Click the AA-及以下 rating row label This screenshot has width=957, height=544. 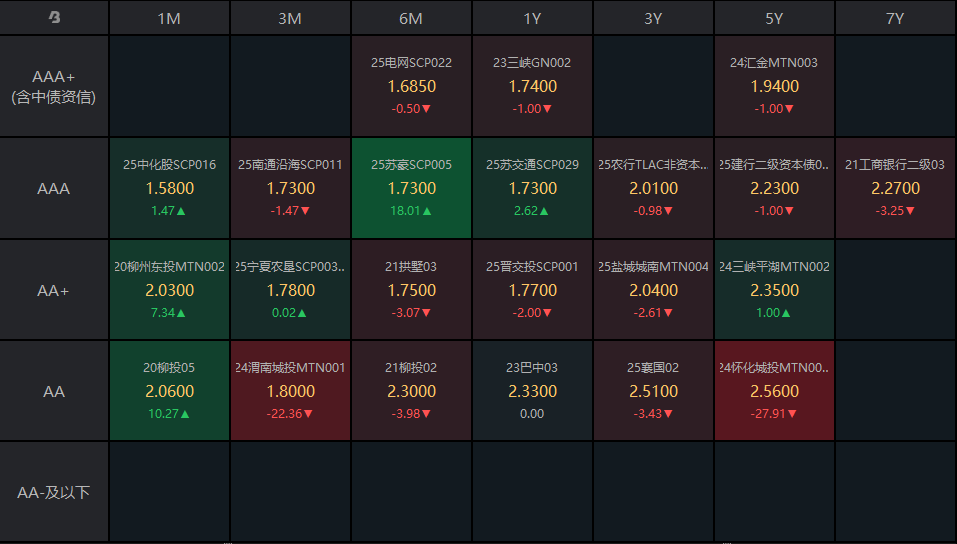pos(54,492)
